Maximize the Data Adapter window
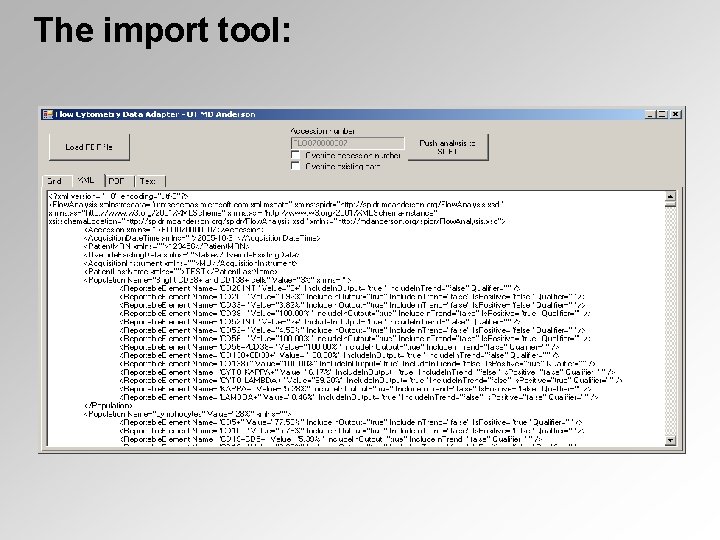Image resolution: width=720 pixels, height=540 pixels. (662, 114)
